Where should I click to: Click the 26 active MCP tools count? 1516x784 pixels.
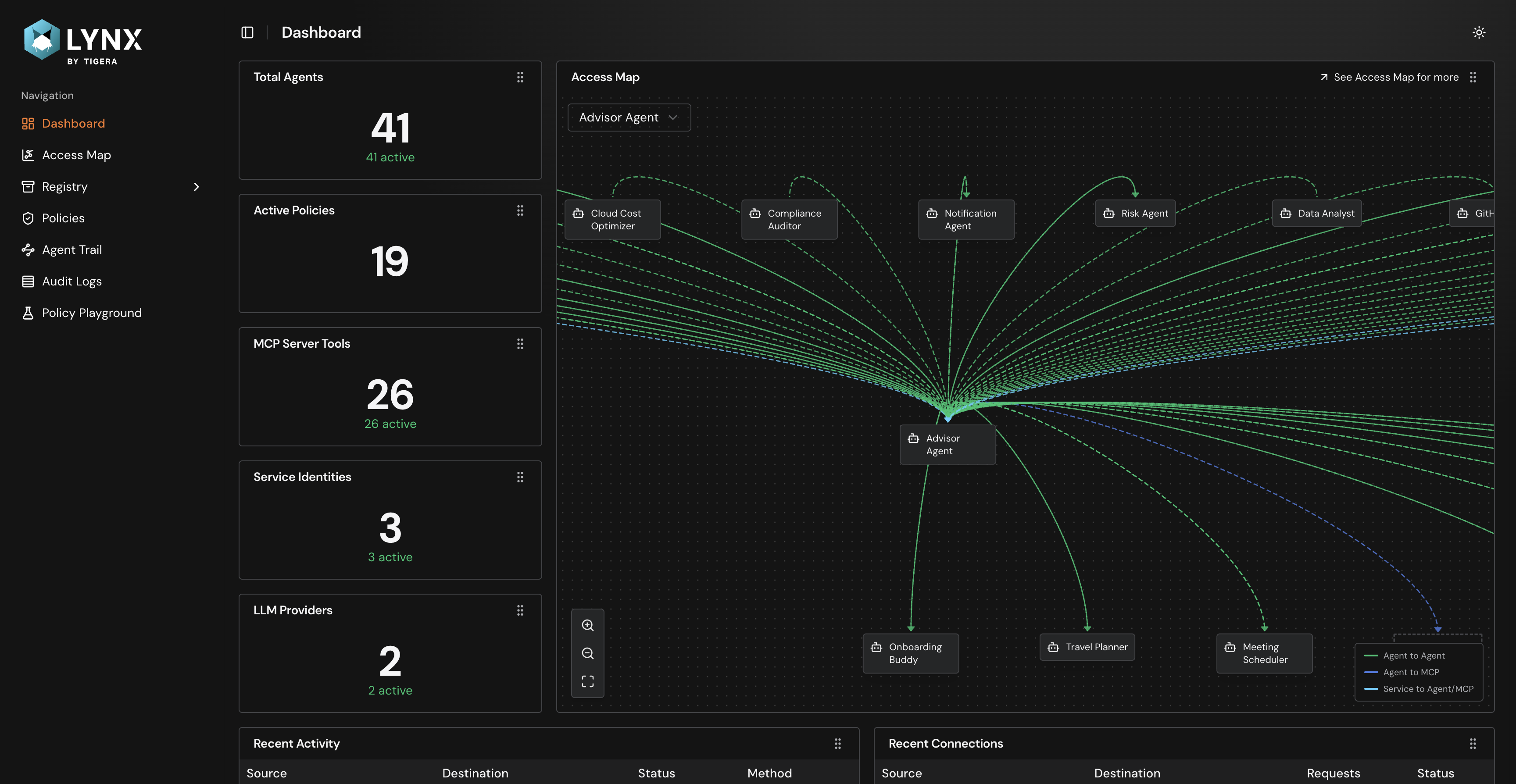[x=390, y=424]
